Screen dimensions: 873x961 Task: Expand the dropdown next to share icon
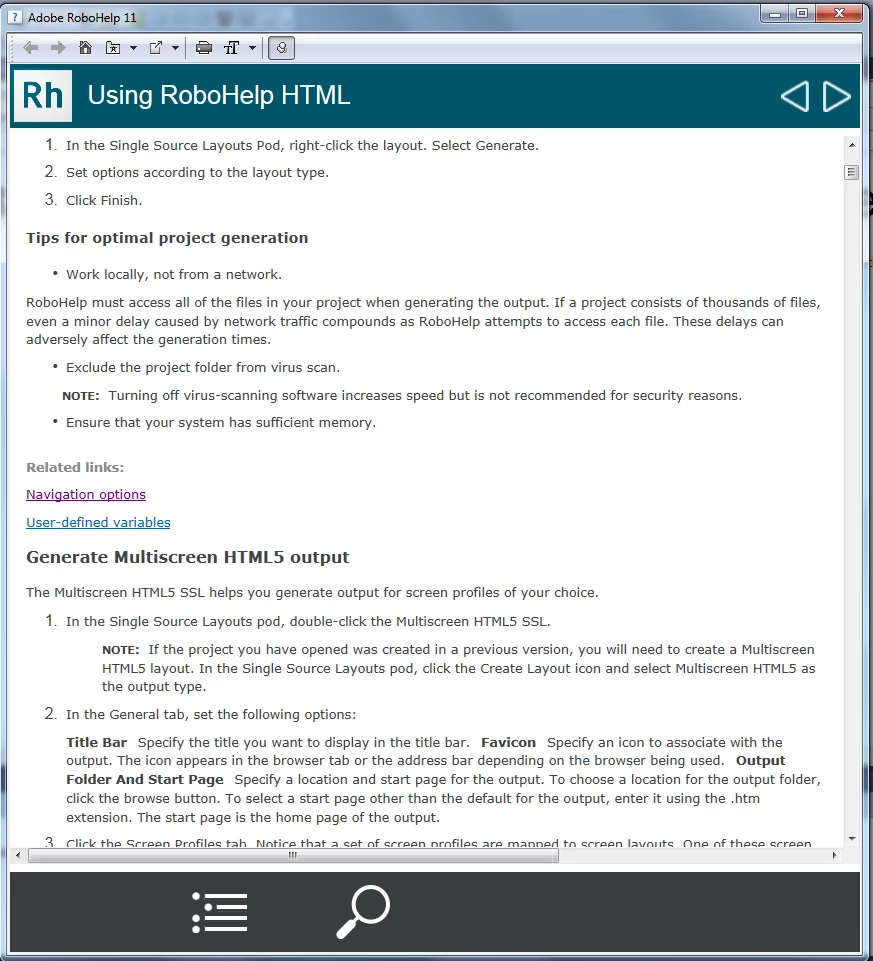[175, 48]
